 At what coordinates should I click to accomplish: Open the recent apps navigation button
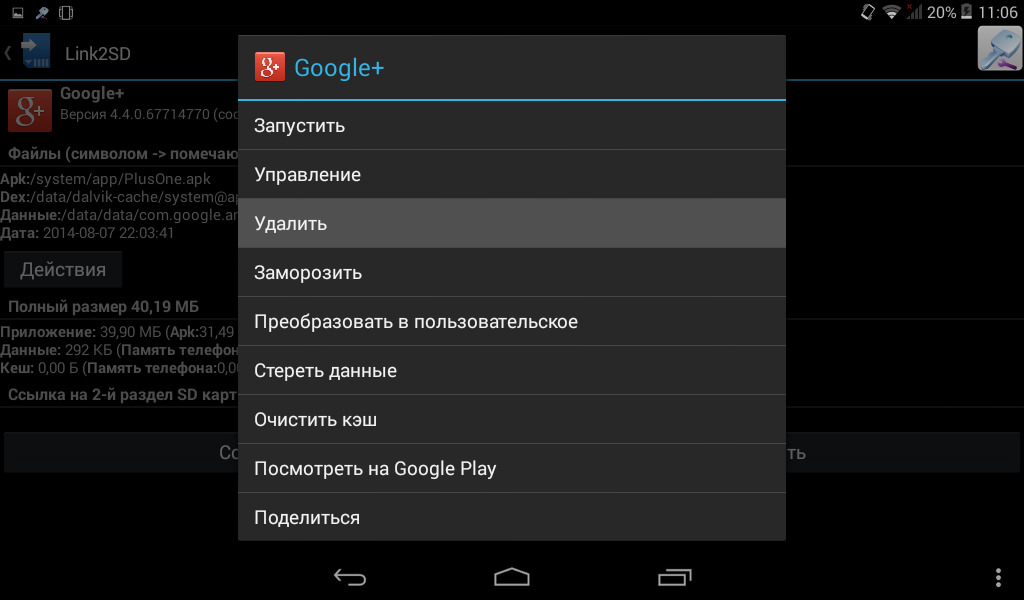coord(674,576)
